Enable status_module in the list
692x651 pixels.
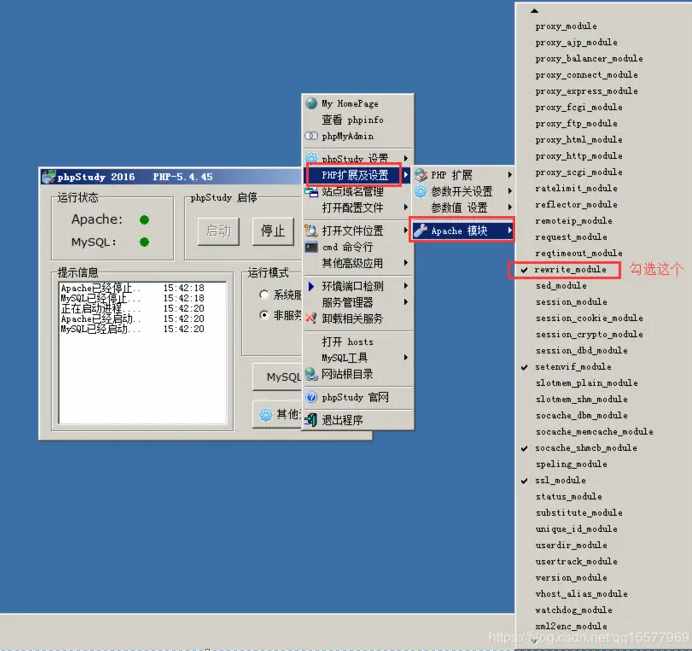tap(569, 497)
